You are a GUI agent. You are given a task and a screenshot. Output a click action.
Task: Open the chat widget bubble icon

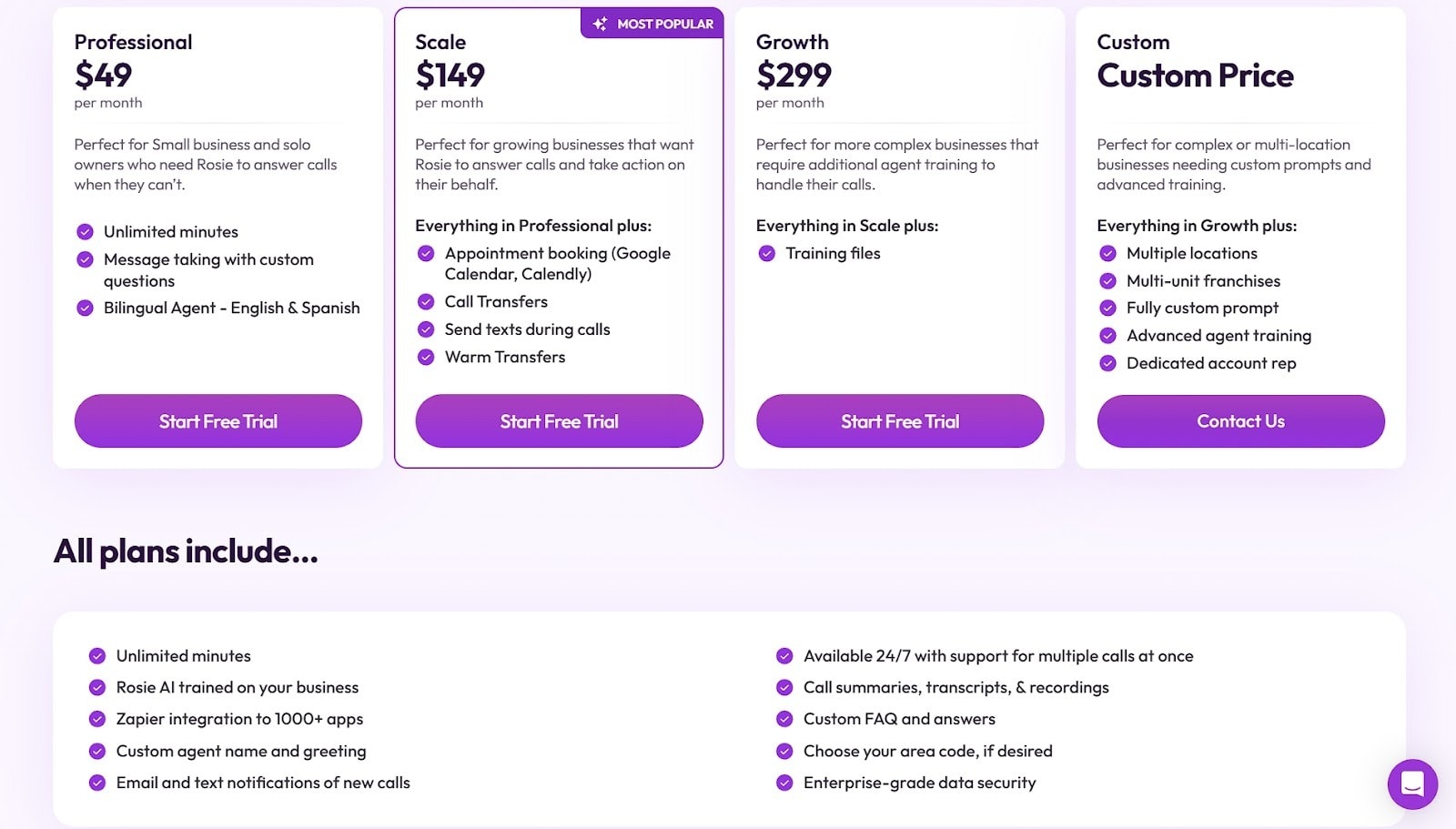point(1412,784)
